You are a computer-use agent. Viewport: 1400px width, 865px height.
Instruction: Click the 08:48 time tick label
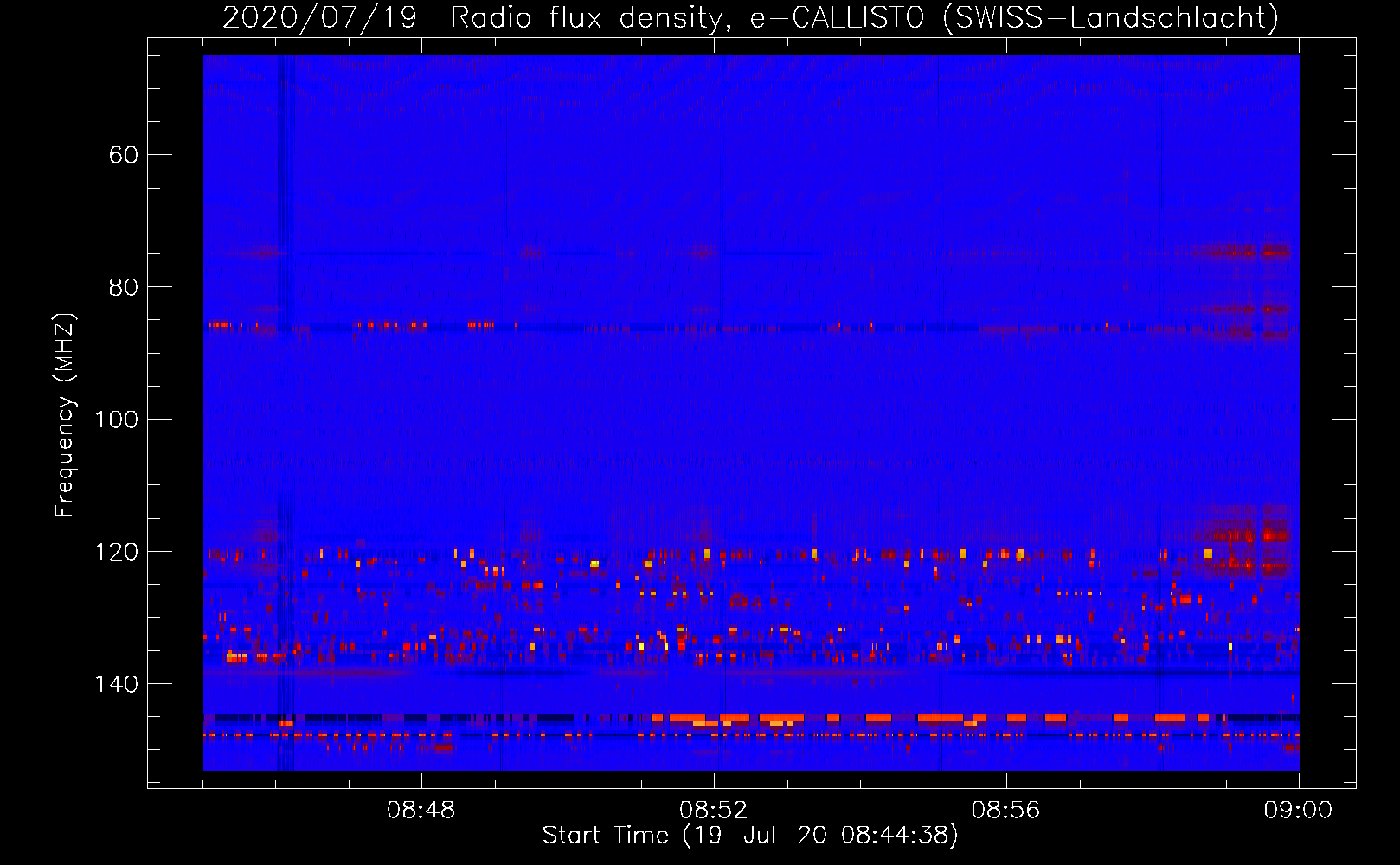[421, 811]
